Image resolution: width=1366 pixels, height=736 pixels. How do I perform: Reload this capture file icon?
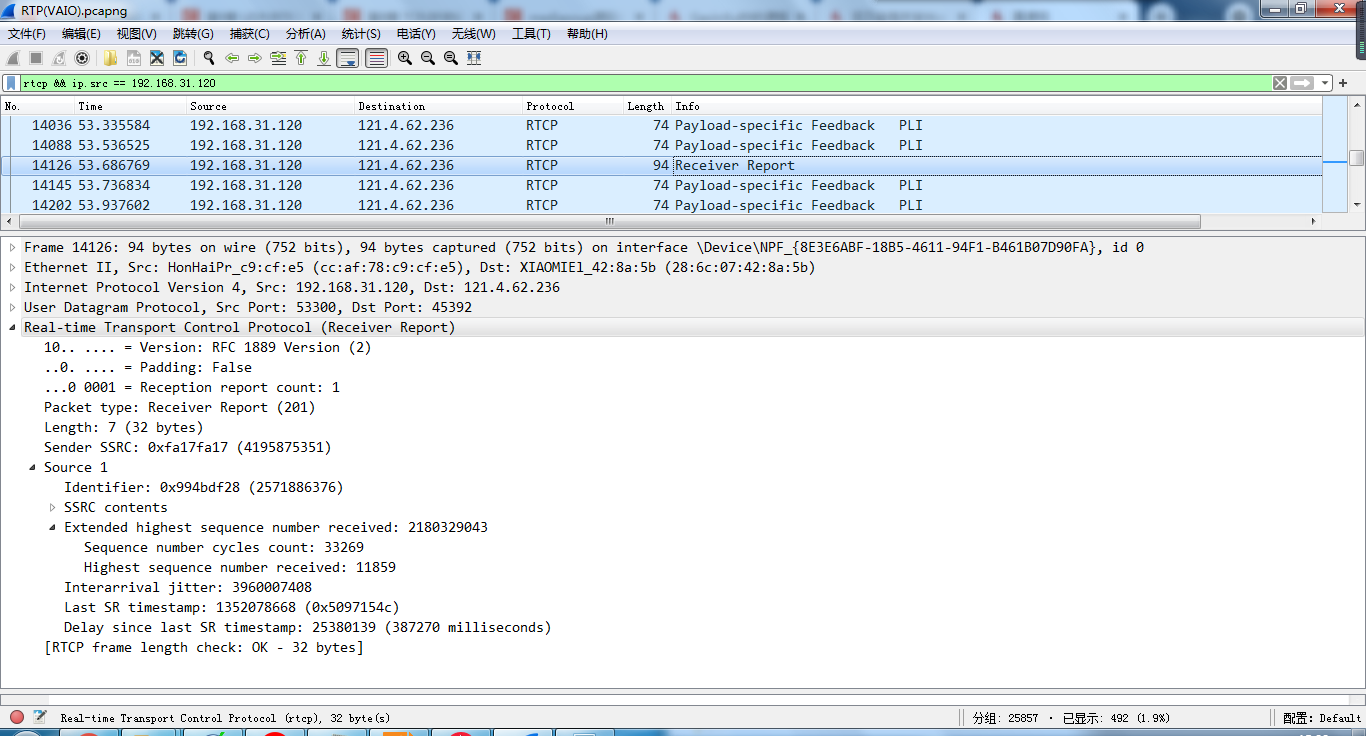coord(180,58)
